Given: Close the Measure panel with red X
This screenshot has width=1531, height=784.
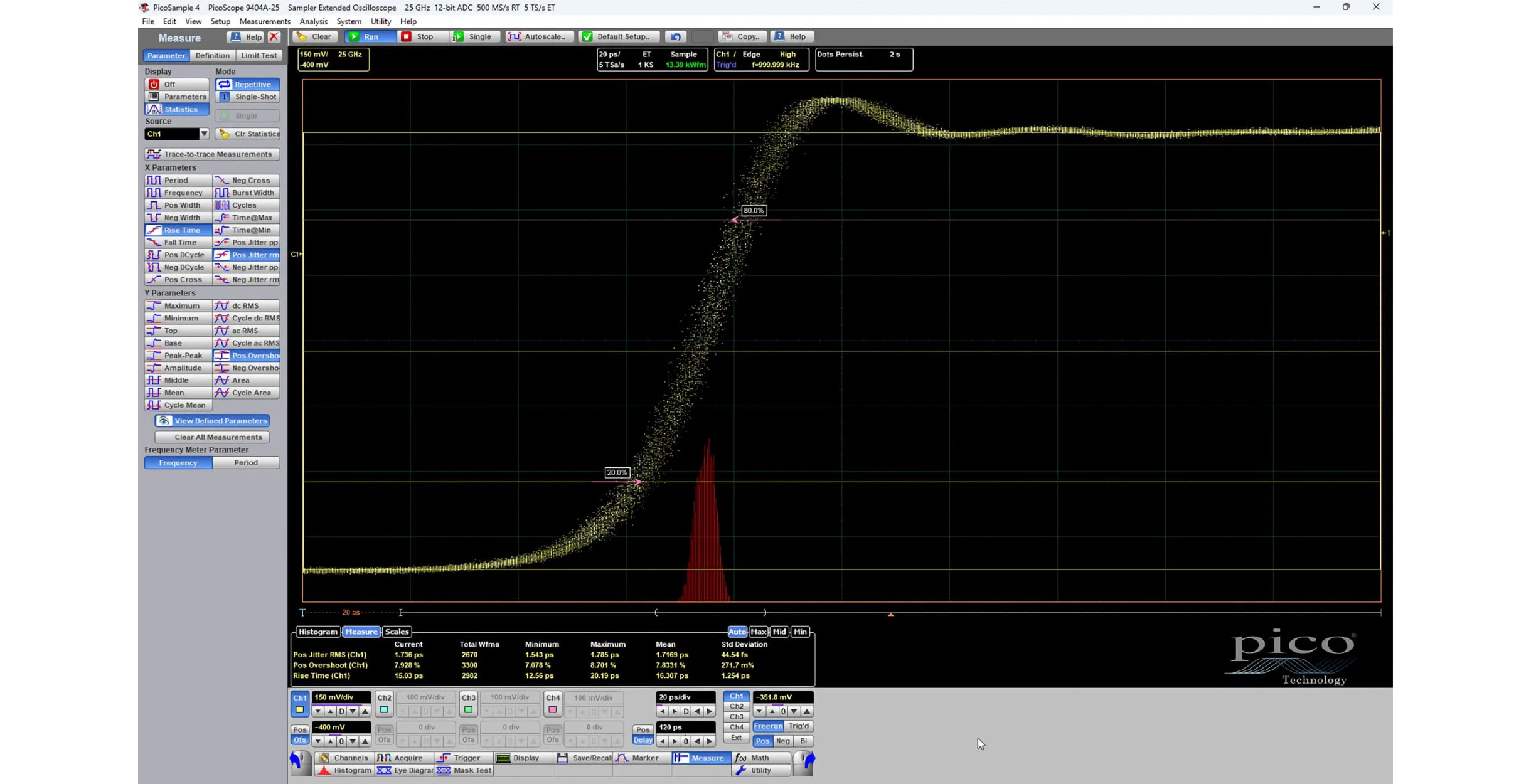Looking at the screenshot, I should click(x=274, y=37).
